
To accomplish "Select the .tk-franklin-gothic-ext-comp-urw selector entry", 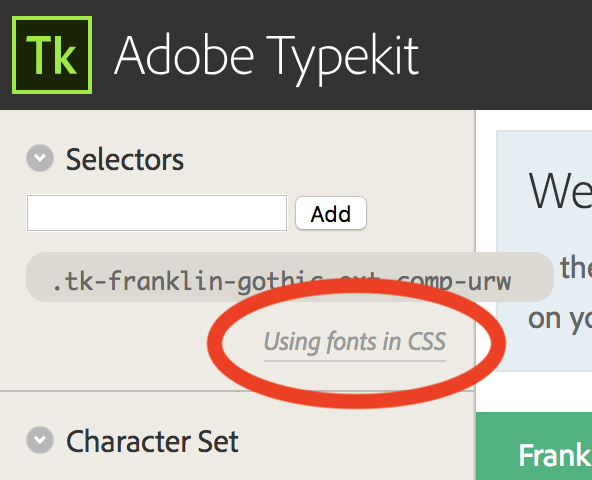I will tap(290, 277).
